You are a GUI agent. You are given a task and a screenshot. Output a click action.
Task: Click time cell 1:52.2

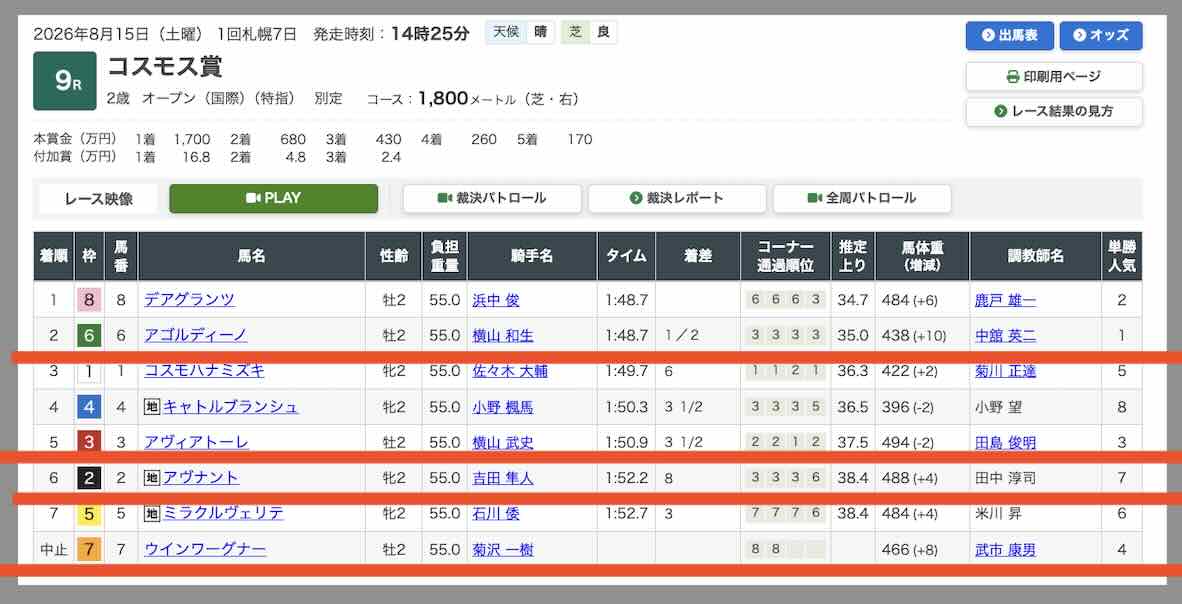626,478
